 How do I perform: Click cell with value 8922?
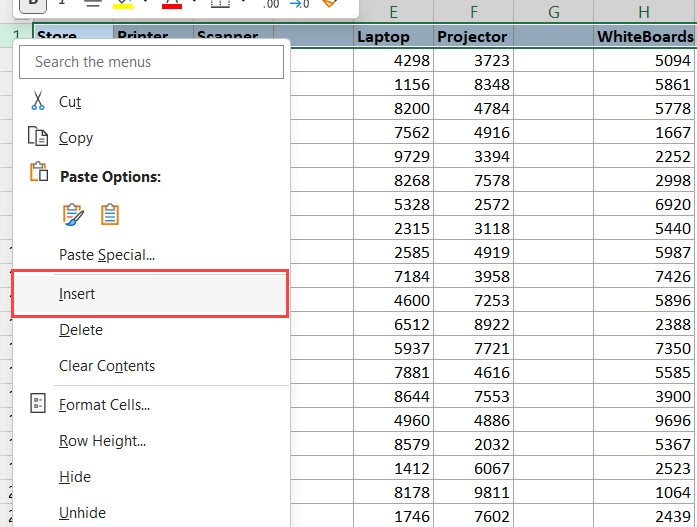(473, 324)
